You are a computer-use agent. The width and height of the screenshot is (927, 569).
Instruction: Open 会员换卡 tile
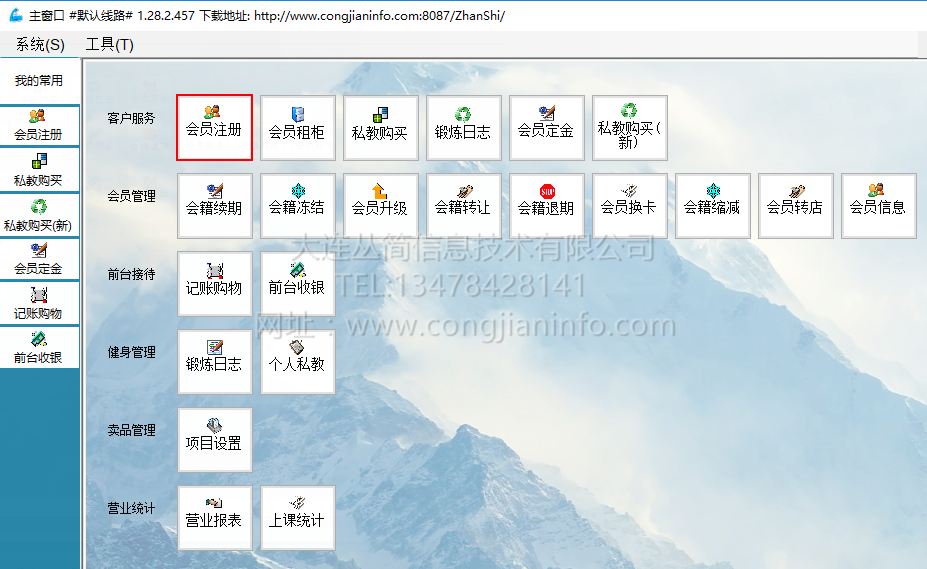point(630,205)
